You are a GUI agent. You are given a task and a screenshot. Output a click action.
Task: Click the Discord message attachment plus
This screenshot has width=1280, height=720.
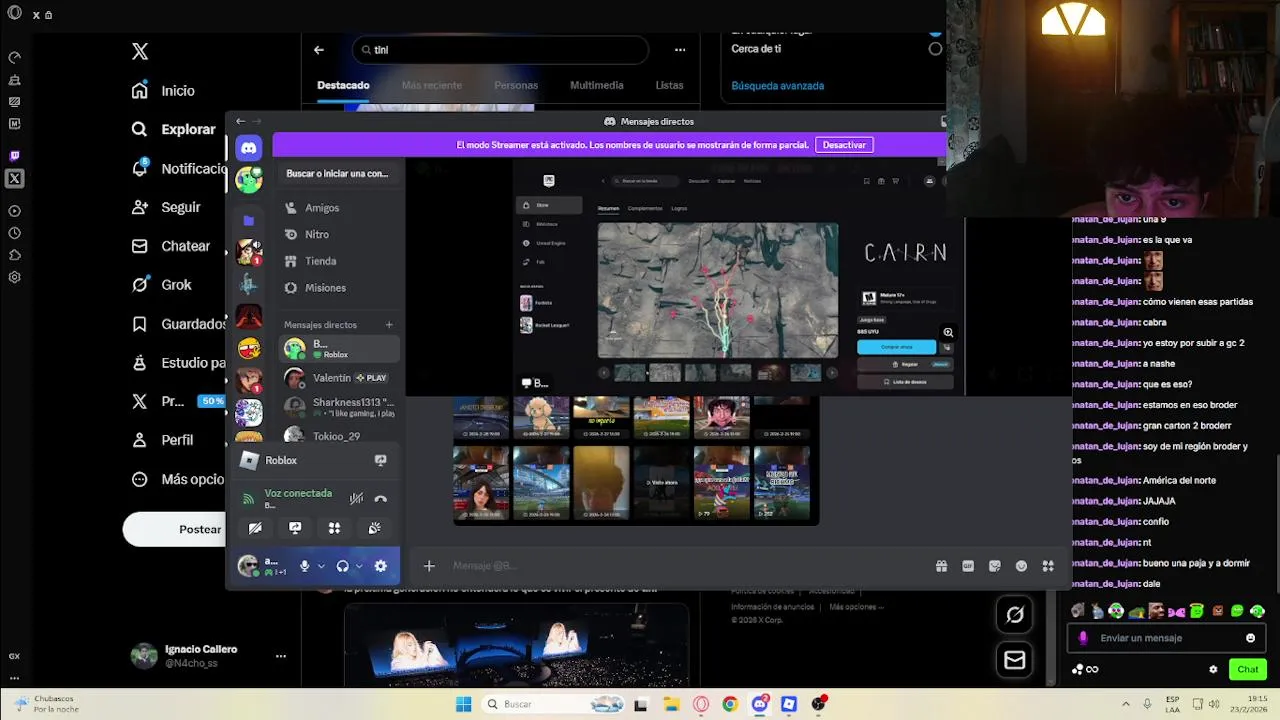pyautogui.click(x=429, y=566)
